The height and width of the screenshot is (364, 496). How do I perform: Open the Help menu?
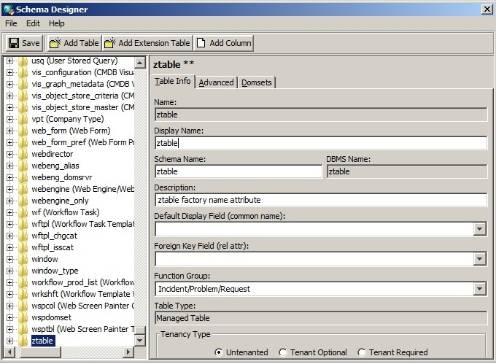click(56, 23)
